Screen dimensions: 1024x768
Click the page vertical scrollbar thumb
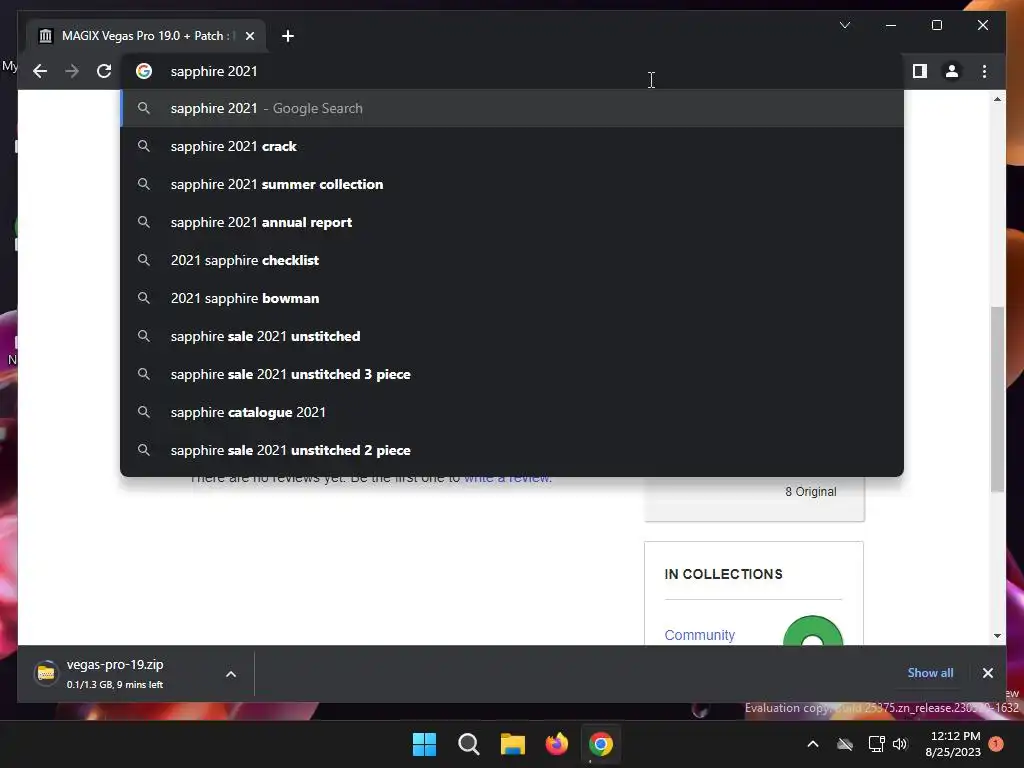pos(997,398)
